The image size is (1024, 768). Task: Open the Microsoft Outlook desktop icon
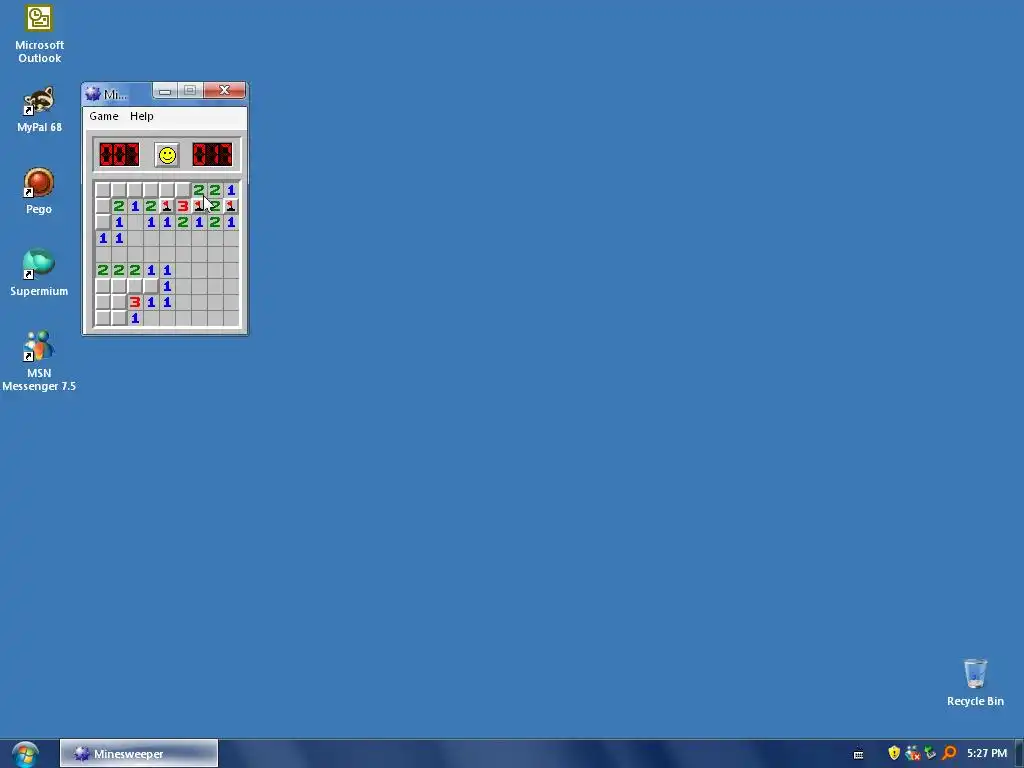39,34
